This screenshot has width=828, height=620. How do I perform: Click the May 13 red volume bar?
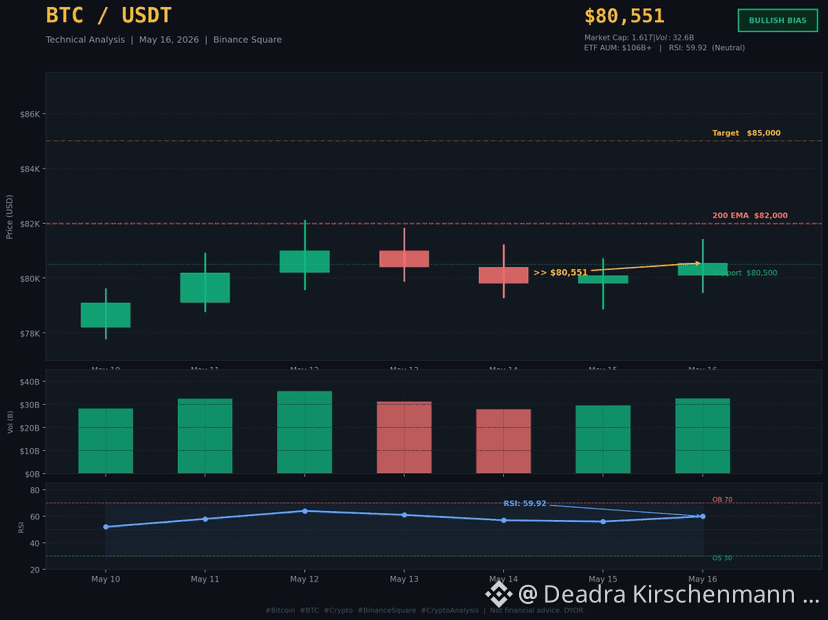(x=404, y=438)
